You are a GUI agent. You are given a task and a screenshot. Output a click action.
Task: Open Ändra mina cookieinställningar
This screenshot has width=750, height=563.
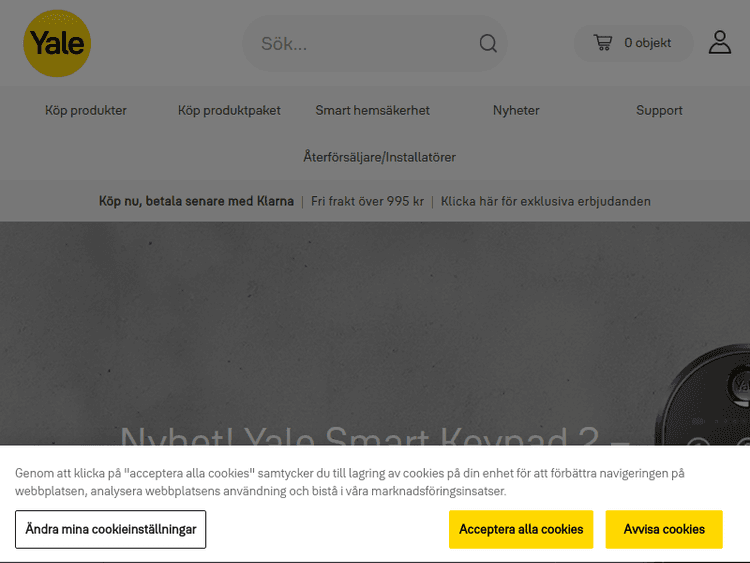(x=110, y=529)
